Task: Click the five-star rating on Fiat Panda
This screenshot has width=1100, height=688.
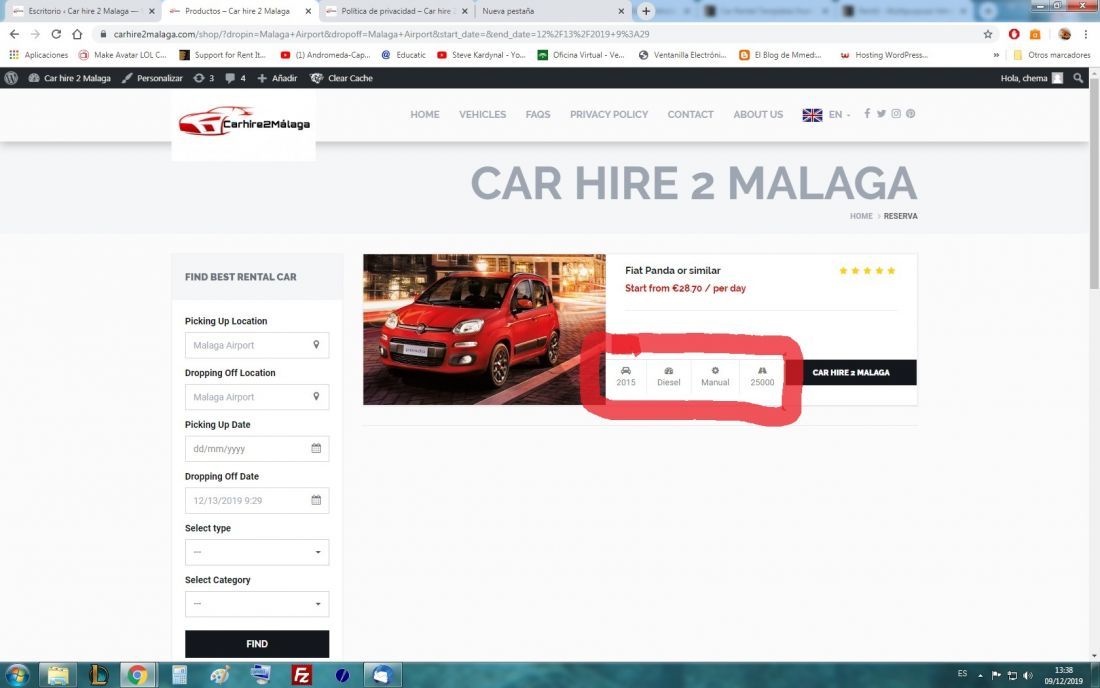Action: coord(867,271)
